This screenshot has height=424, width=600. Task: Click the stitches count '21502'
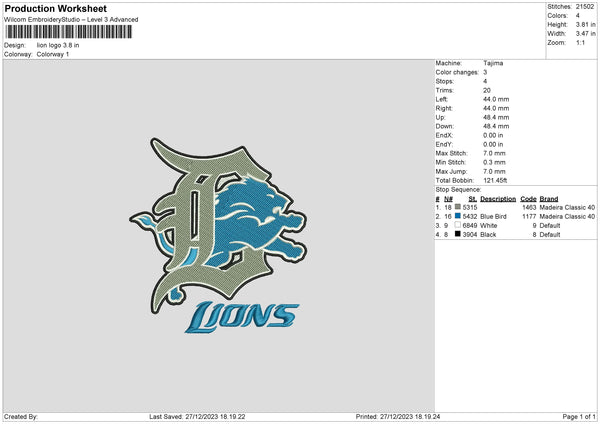(x=585, y=7)
